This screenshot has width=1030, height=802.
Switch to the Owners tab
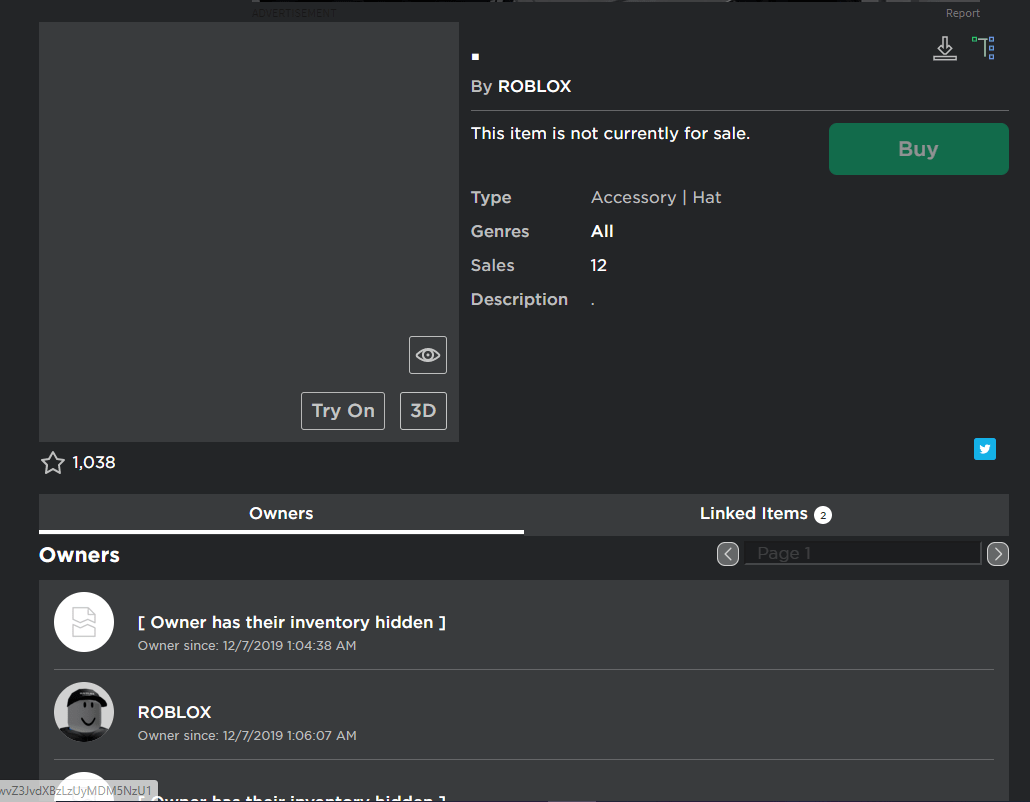pyautogui.click(x=281, y=514)
